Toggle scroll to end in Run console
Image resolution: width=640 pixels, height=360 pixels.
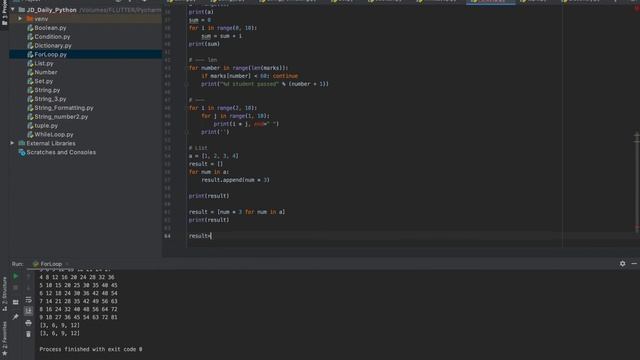(x=28, y=311)
